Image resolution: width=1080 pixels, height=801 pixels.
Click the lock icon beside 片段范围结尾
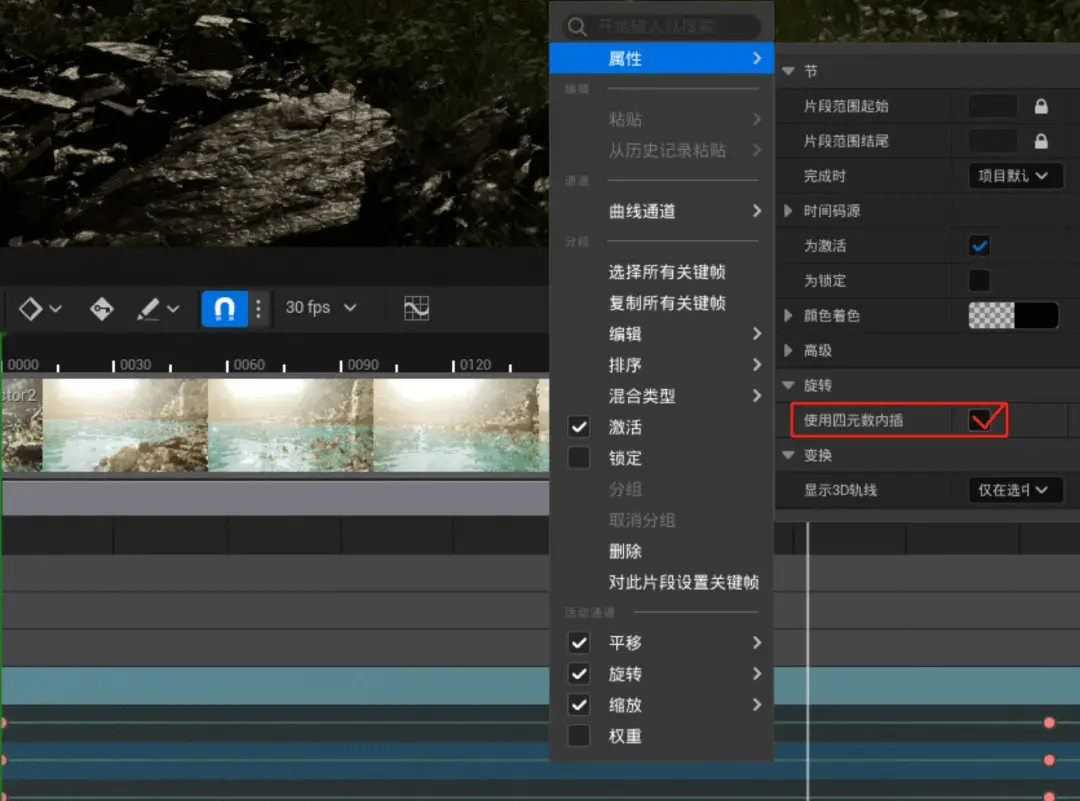pyautogui.click(x=1041, y=141)
